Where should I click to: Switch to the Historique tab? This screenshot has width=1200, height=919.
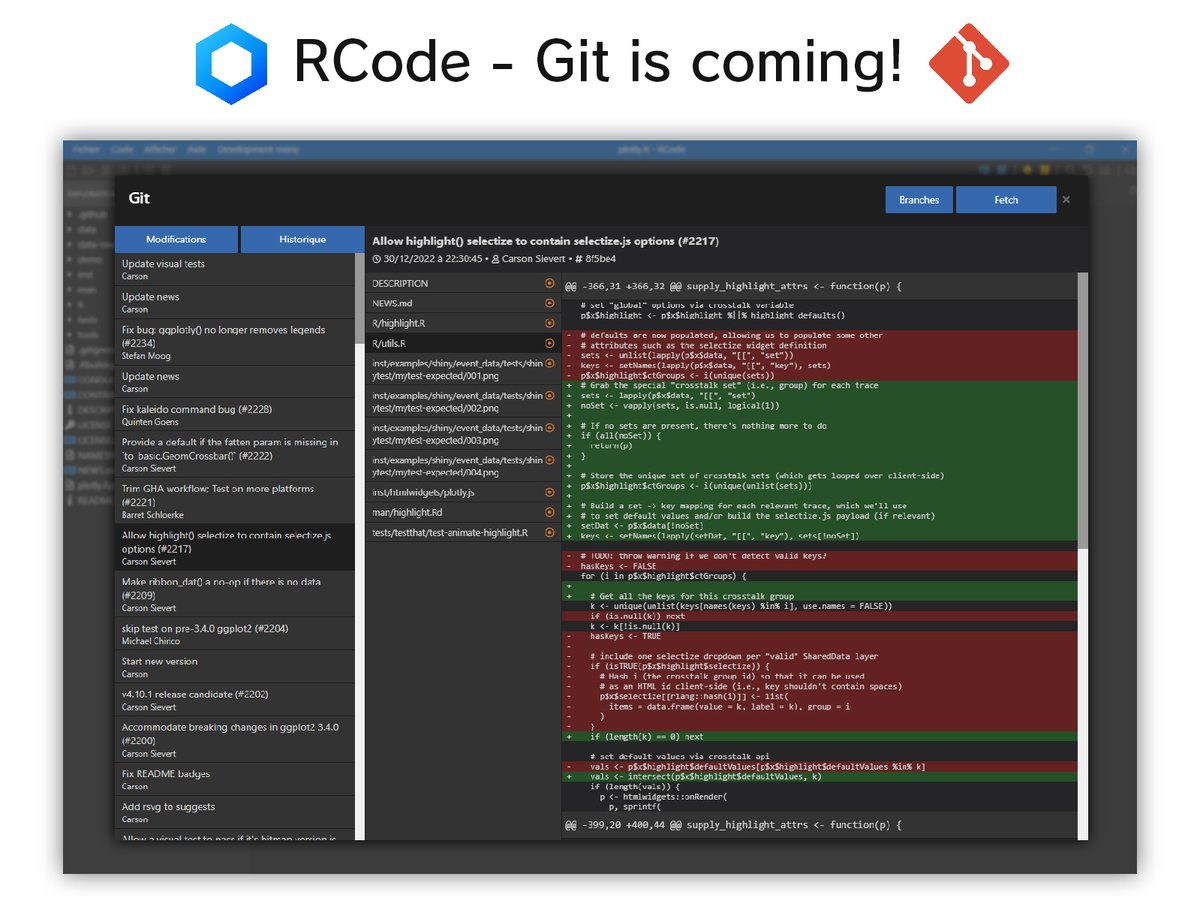[303, 239]
